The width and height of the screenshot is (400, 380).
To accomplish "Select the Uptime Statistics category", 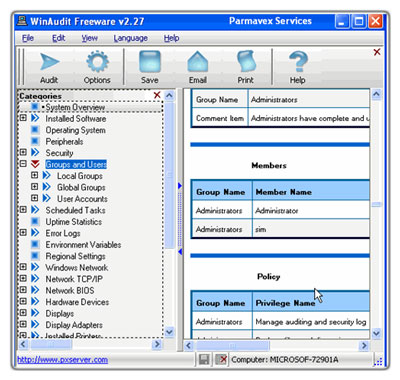I will [74, 222].
